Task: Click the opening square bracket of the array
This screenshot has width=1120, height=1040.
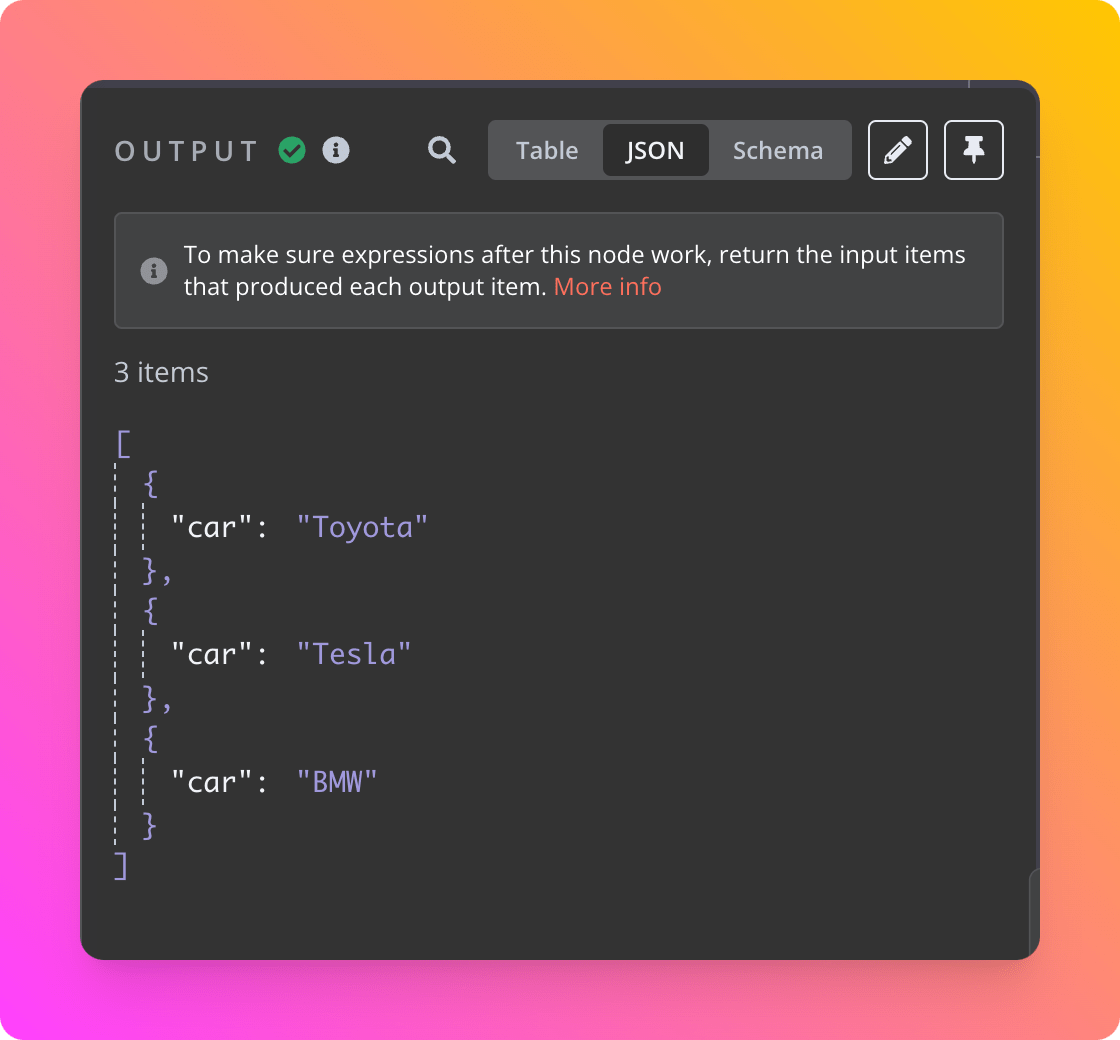Action: coord(124,444)
